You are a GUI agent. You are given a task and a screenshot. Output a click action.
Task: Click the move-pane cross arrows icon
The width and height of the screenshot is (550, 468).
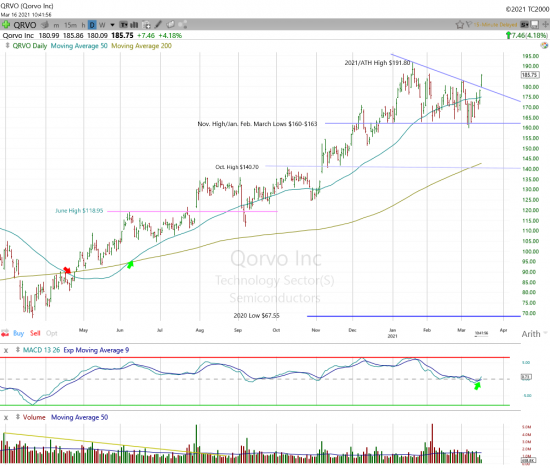click(x=545, y=25)
